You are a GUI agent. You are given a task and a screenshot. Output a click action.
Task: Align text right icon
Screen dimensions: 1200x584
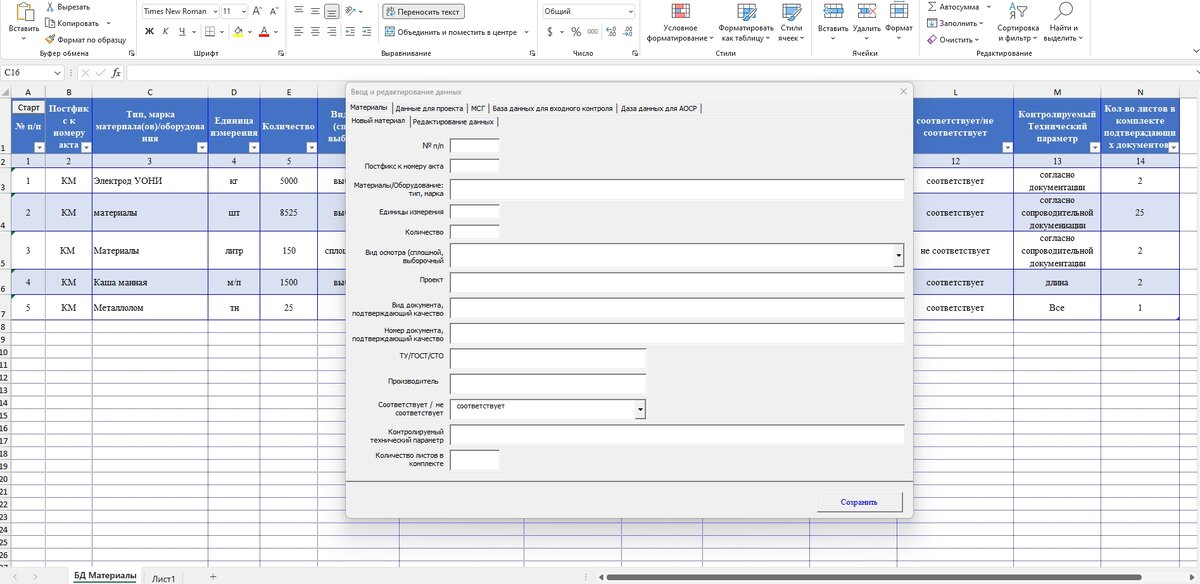click(x=332, y=31)
